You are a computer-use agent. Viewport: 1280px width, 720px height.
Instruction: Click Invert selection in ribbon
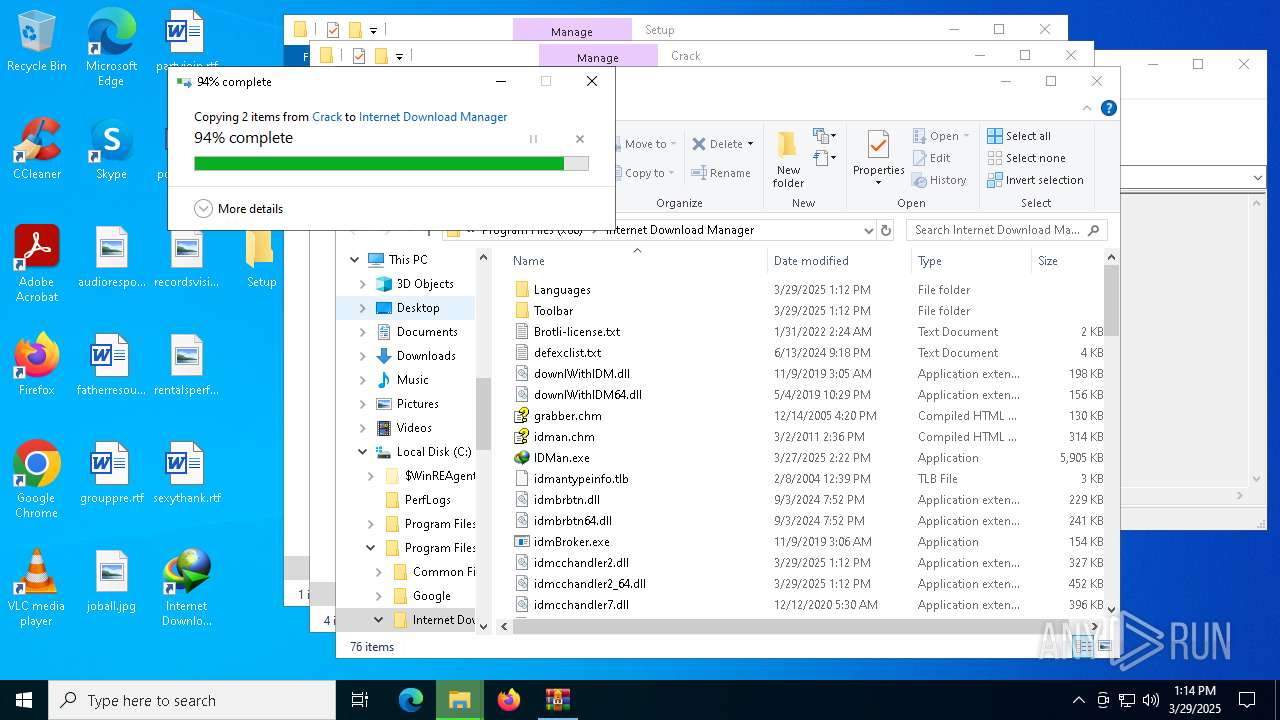click(1035, 180)
